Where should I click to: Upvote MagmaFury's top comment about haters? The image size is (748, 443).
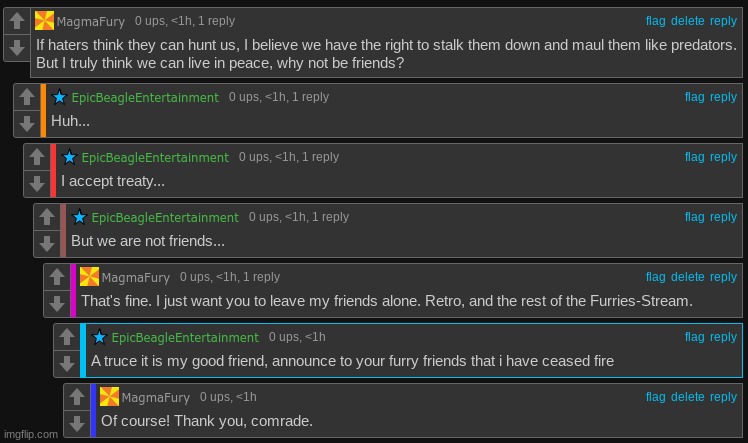(x=17, y=21)
